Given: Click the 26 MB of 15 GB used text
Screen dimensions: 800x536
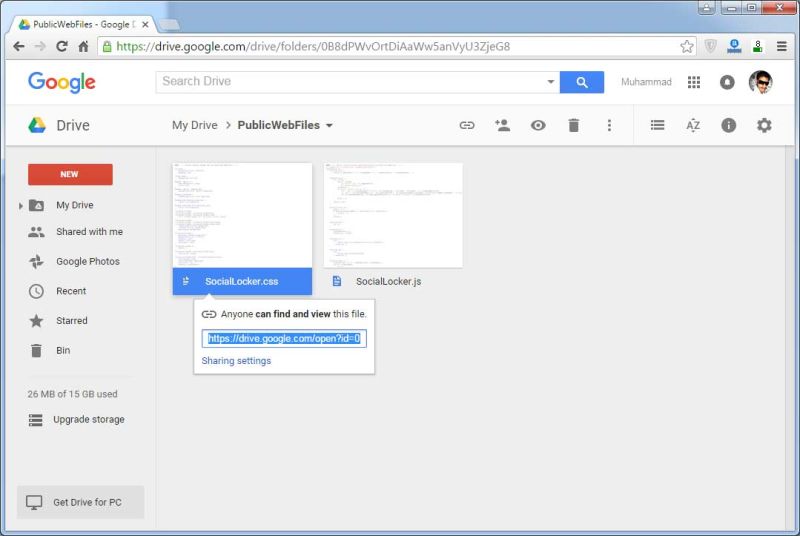Looking at the screenshot, I should pos(72,394).
